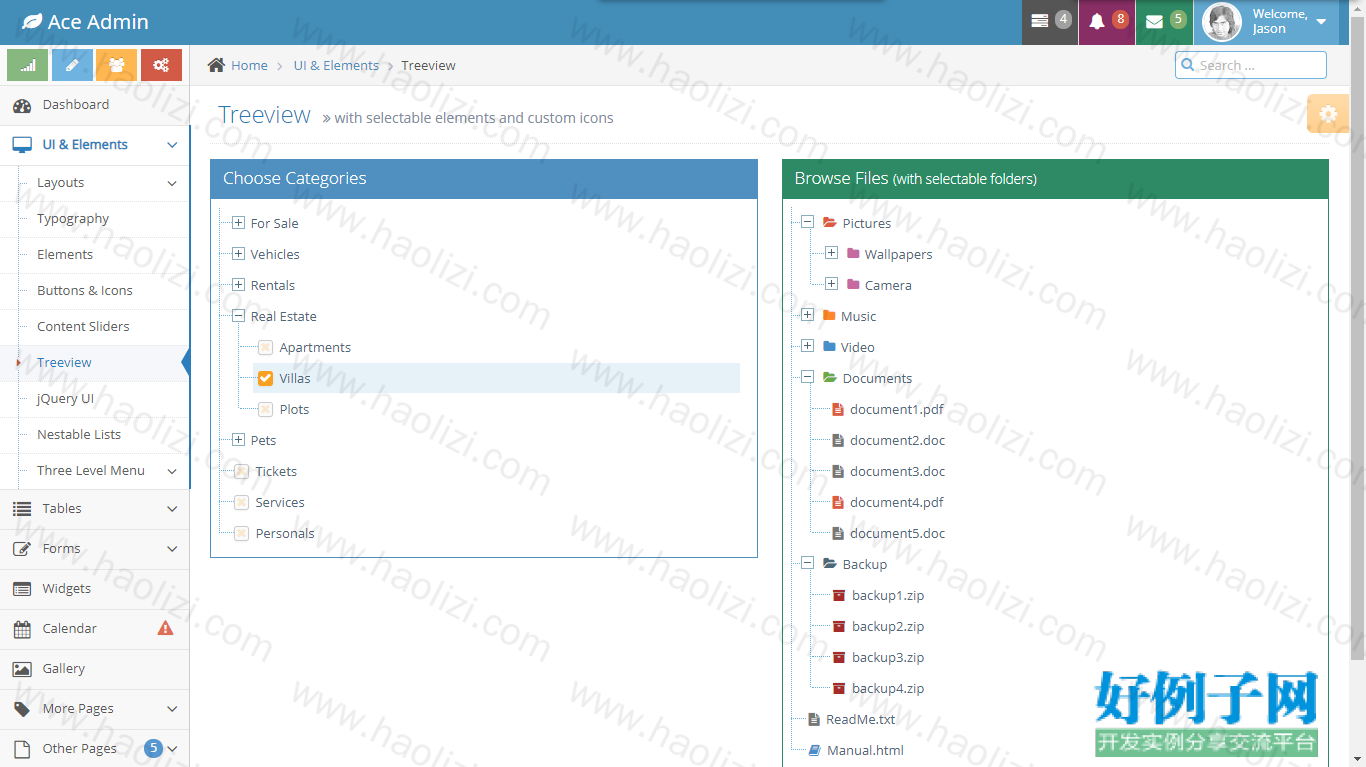Expand the For Sale category
Screen dimensions: 1366x767
[x=238, y=223]
